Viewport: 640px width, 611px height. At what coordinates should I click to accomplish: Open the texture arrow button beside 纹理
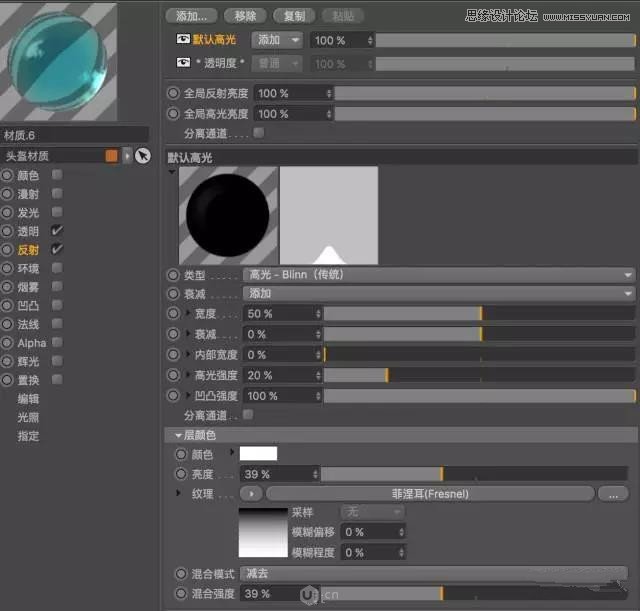(251, 494)
